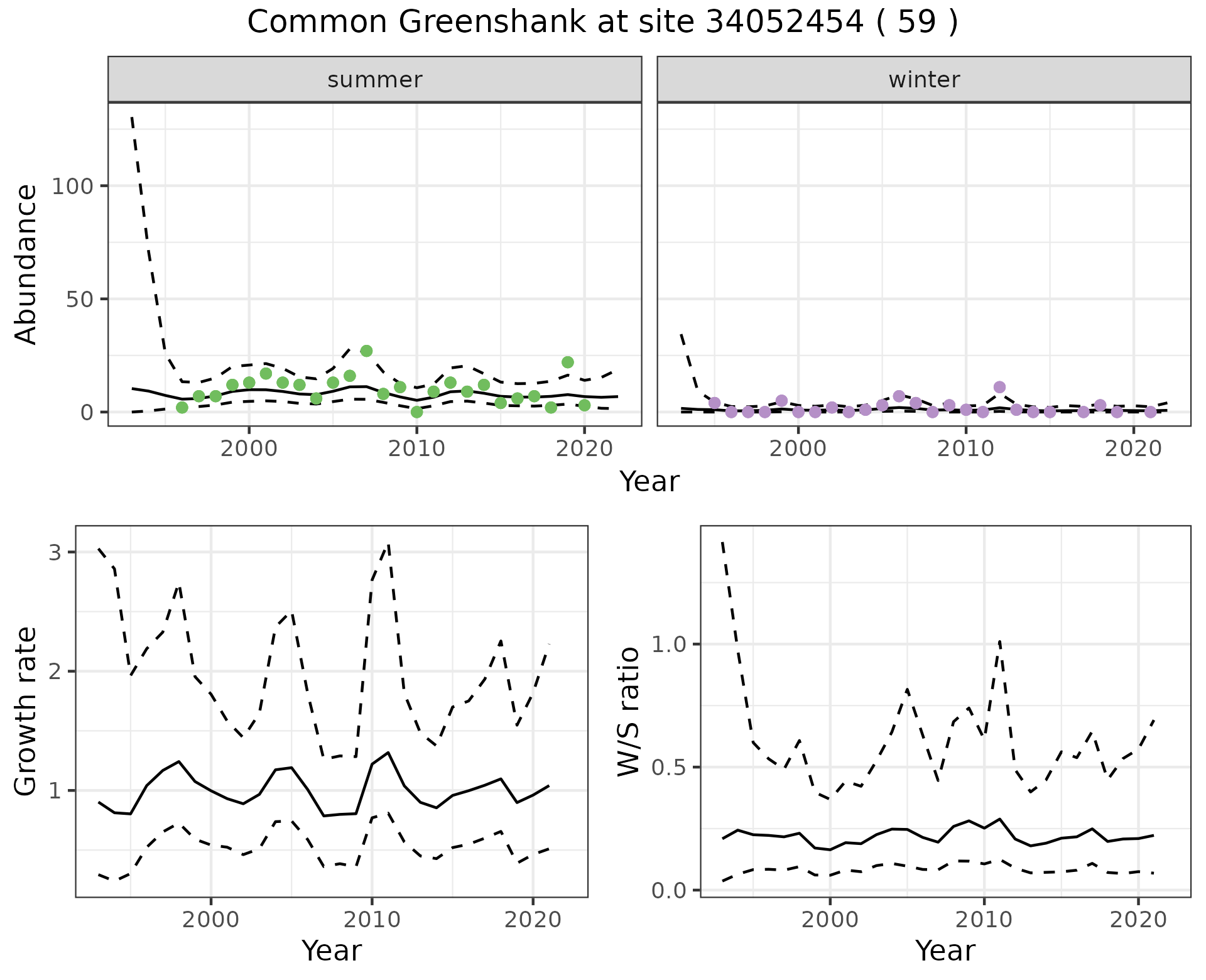Click the Abundance y-axis label

(x=26, y=264)
